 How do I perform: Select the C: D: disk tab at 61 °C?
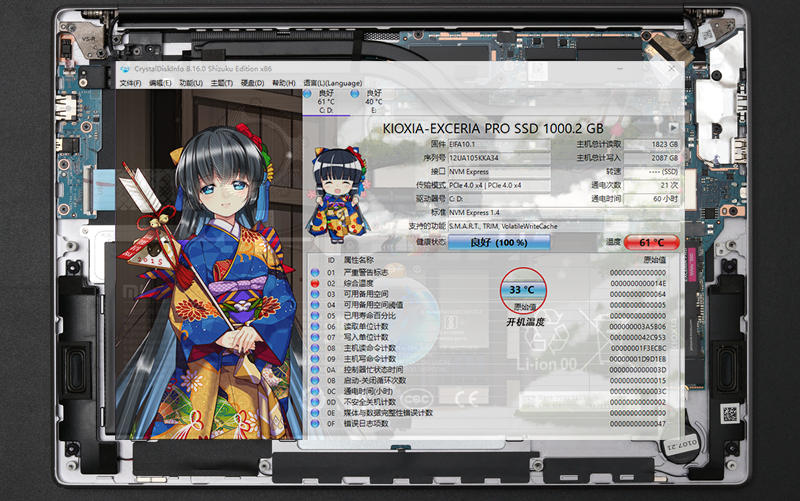click(326, 101)
